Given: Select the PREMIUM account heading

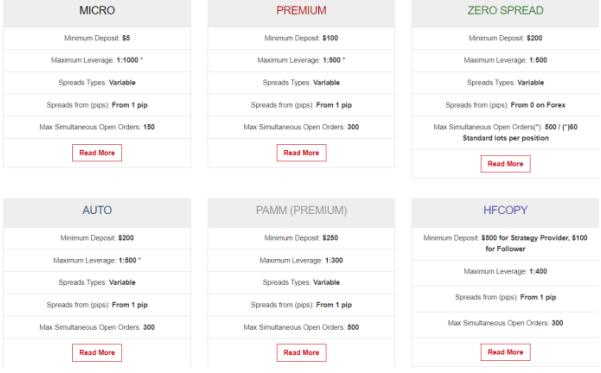Looking at the screenshot, I should (301, 10).
